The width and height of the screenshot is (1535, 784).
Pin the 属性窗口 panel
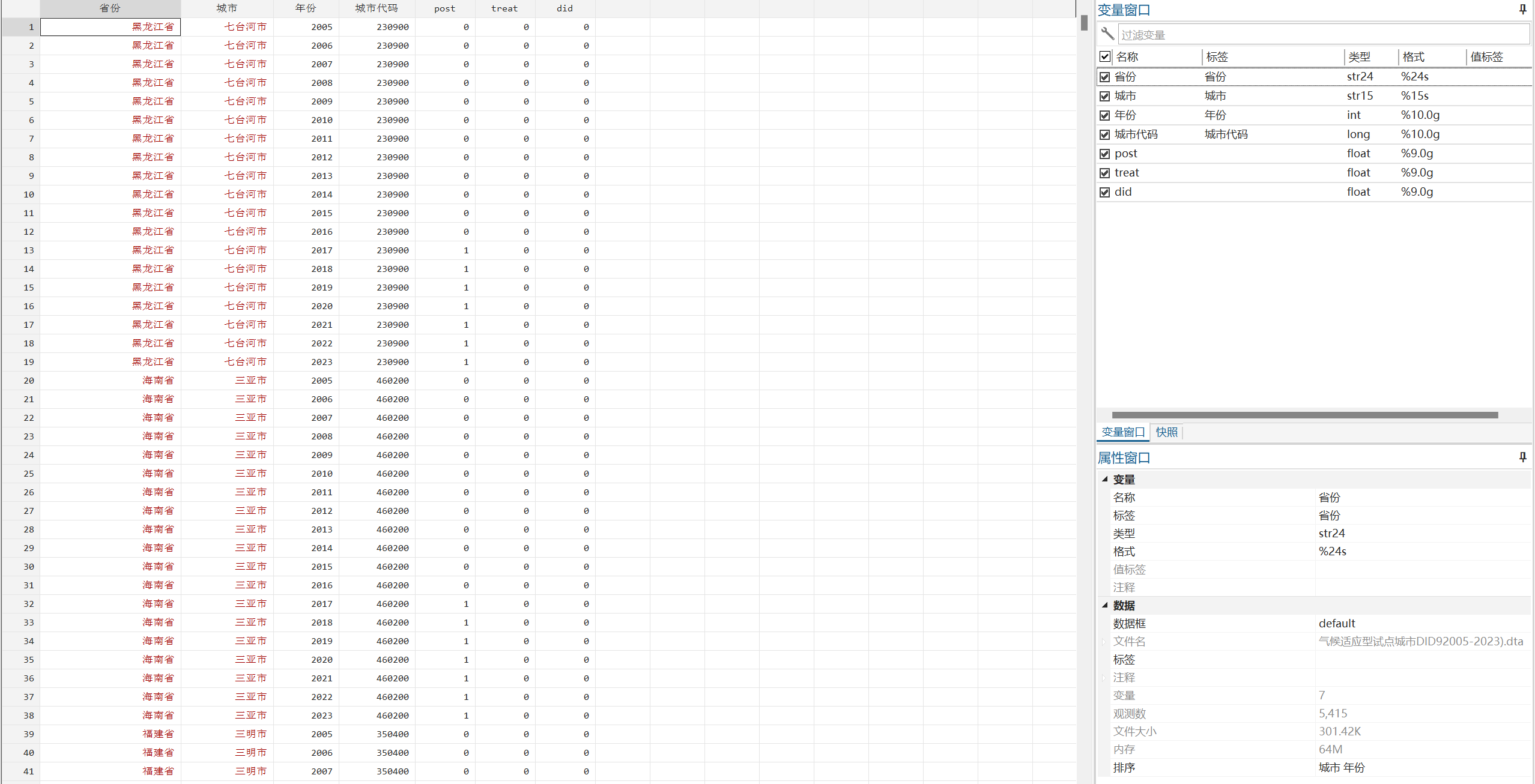(1522, 457)
